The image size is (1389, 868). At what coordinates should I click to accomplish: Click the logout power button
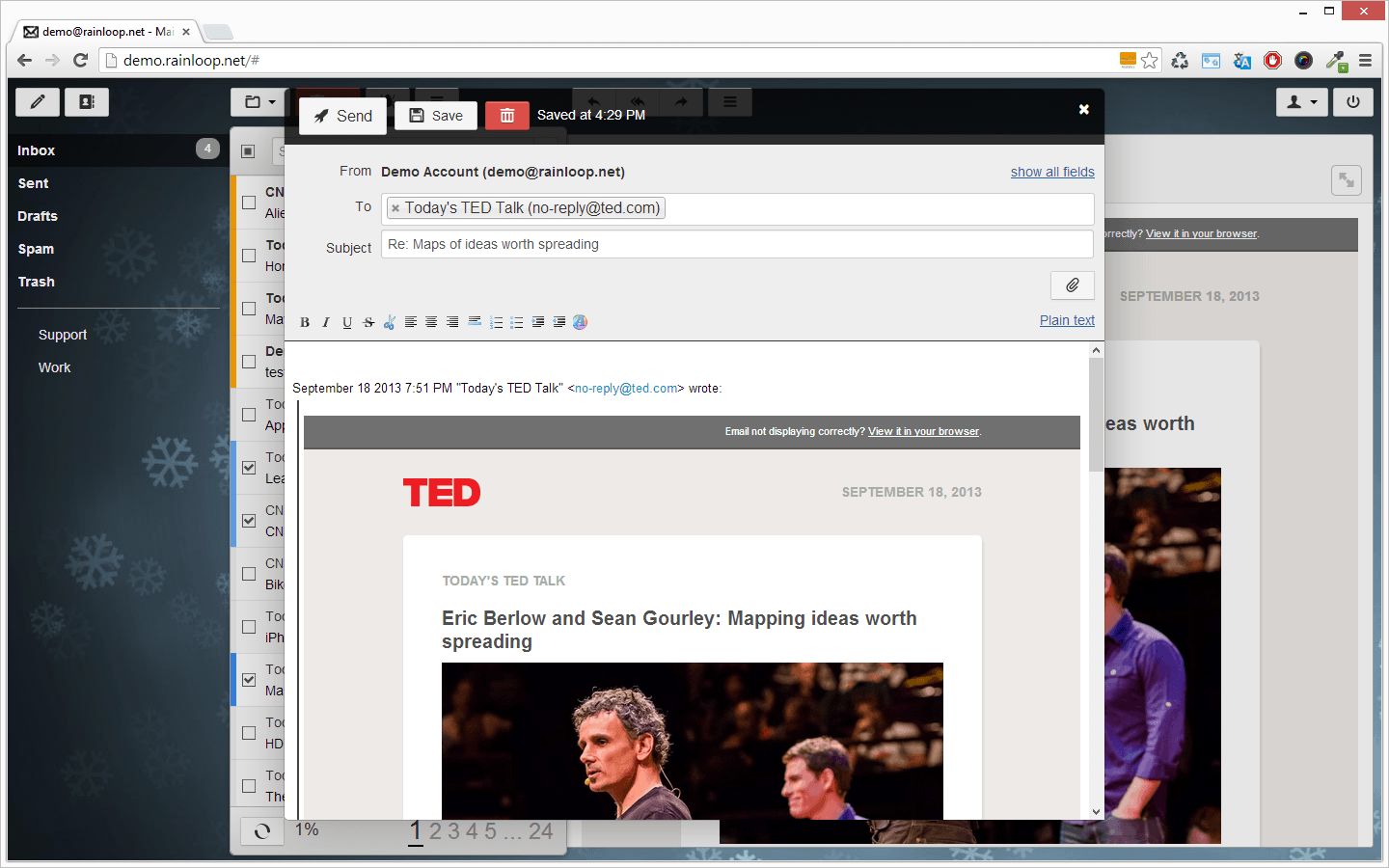click(x=1353, y=102)
